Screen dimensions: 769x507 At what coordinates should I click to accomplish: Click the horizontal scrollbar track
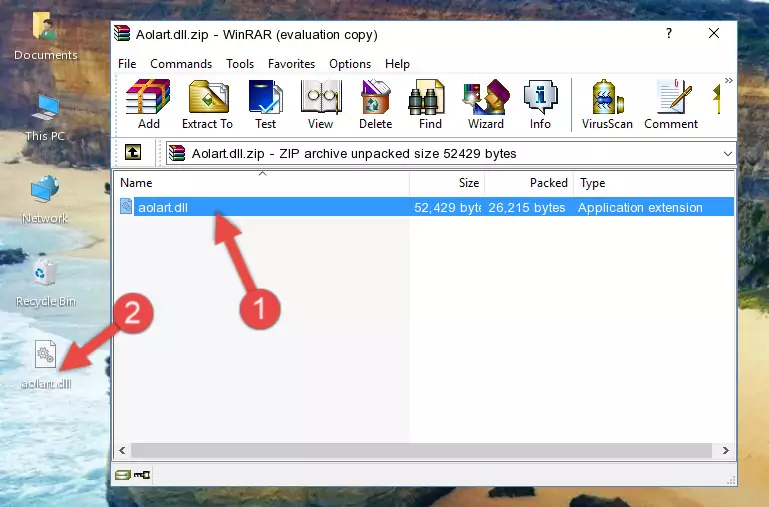[x=421, y=450]
